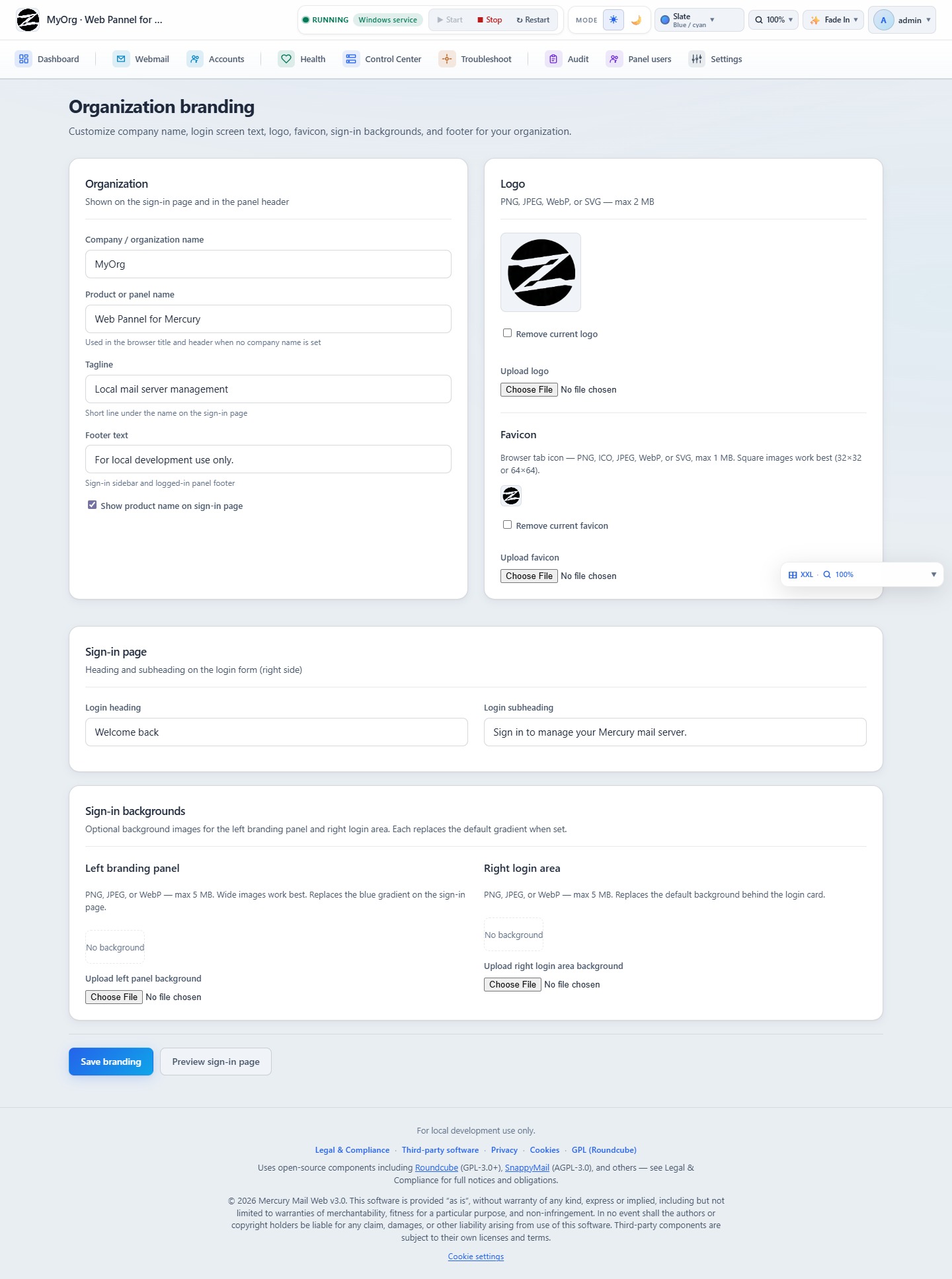Image resolution: width=952 pixels, height=1279 pixels.
Task: Click the Settings sliders icon
Action: (x=697, y=59)
